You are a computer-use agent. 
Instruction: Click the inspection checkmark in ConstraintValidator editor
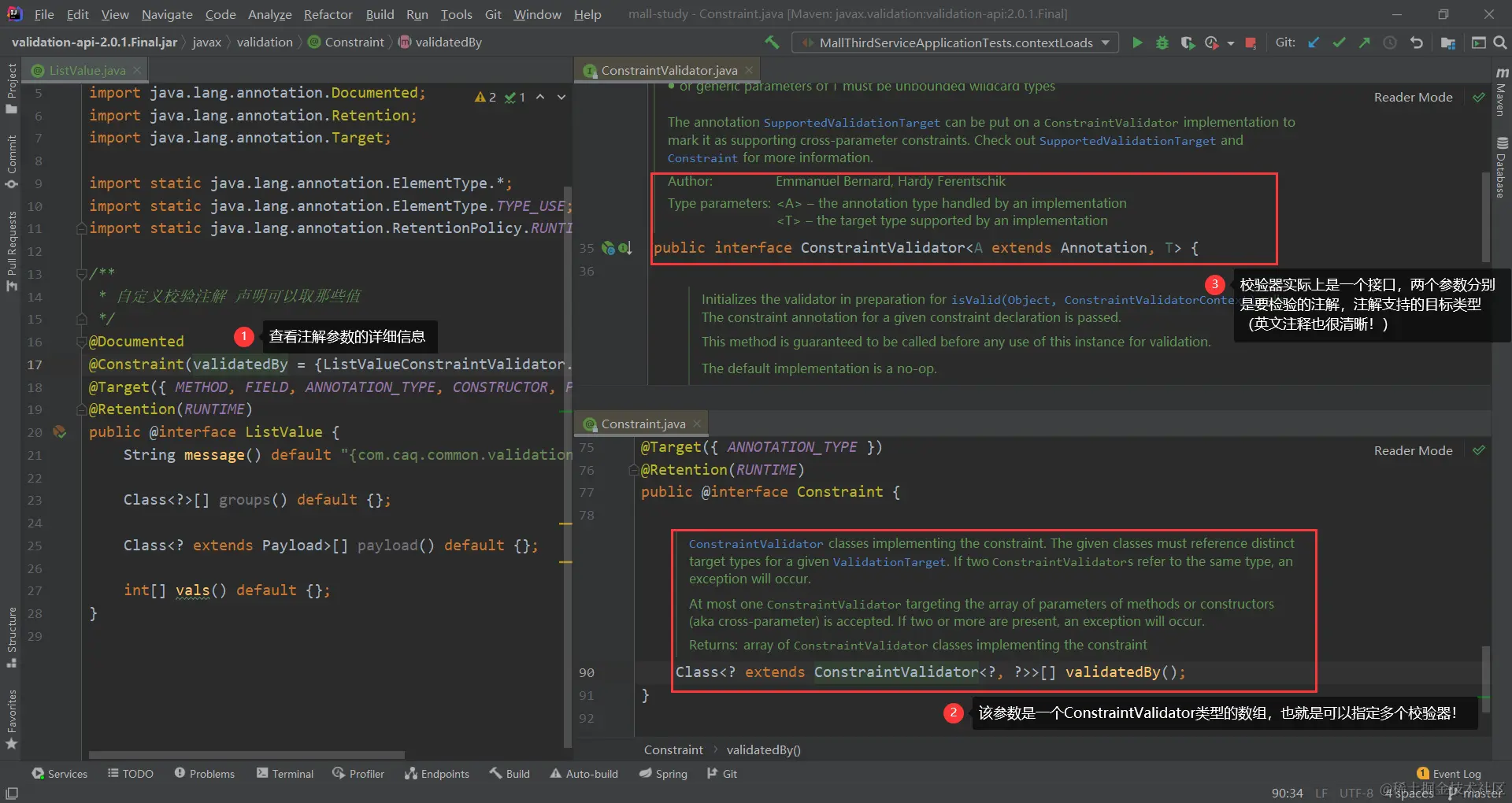1479,97
